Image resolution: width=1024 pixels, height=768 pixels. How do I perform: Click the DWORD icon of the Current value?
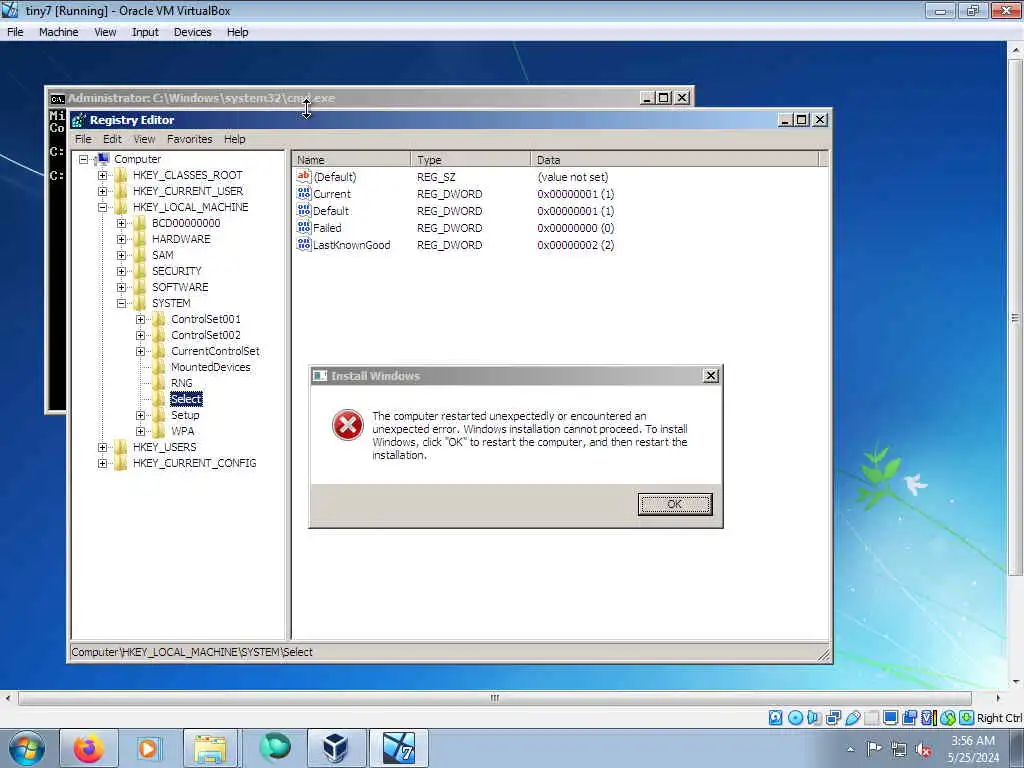pos(304,193)
